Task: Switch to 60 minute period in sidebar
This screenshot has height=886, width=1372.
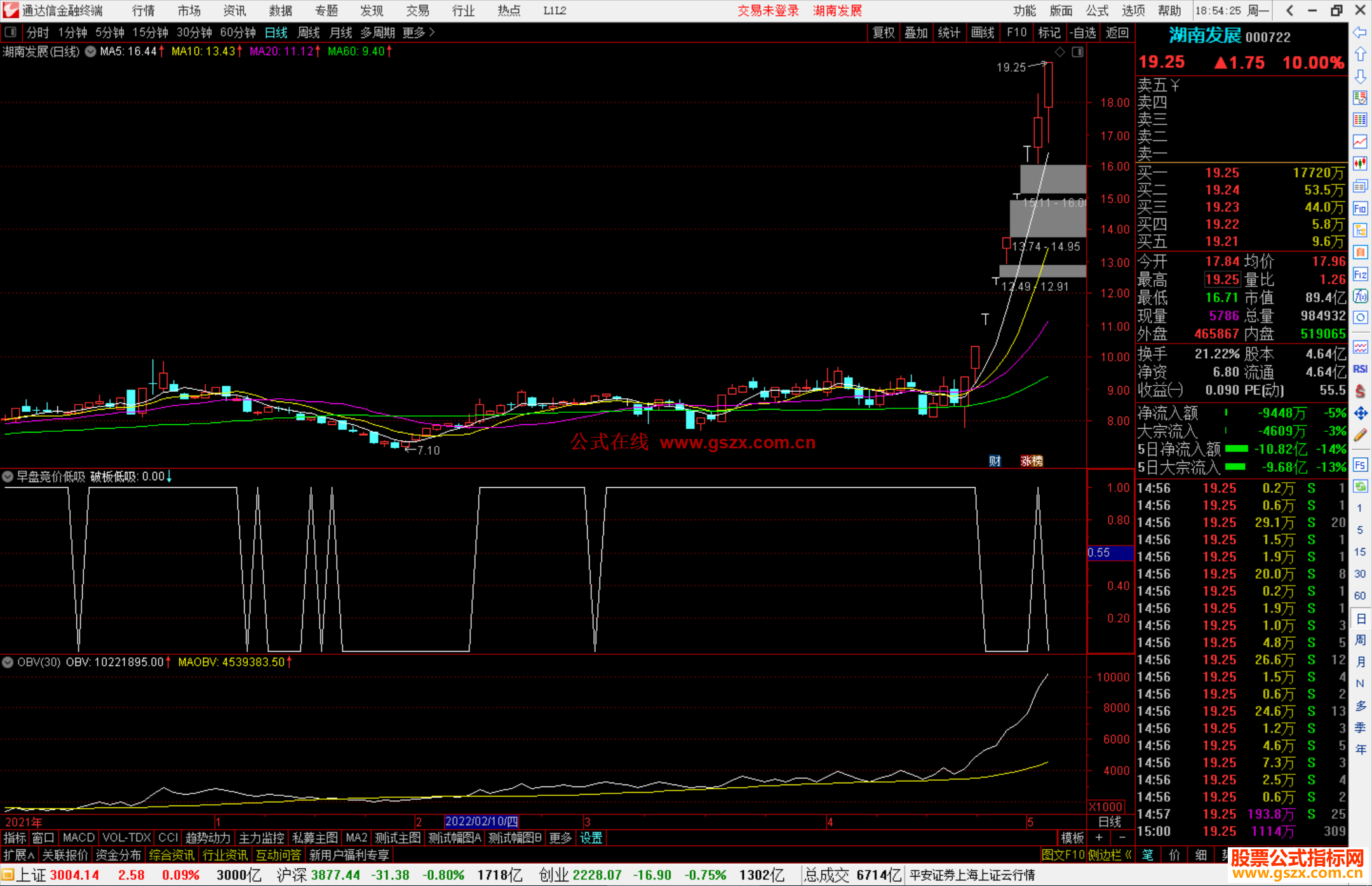Action: click(1360, 596)
